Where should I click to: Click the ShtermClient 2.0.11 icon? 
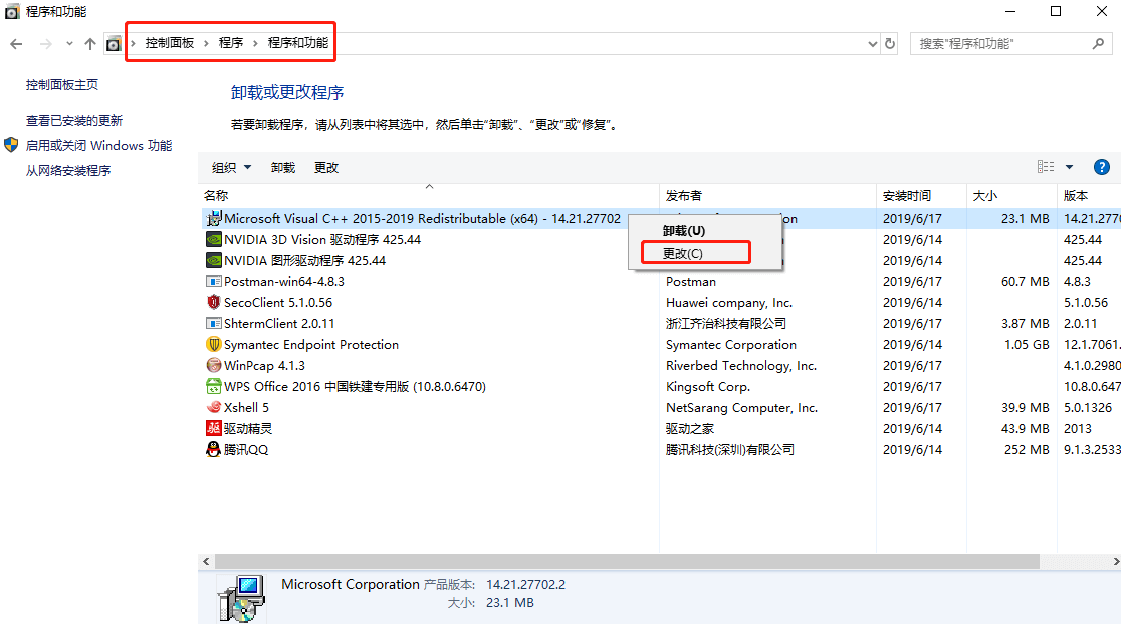(x=213, y=324)
